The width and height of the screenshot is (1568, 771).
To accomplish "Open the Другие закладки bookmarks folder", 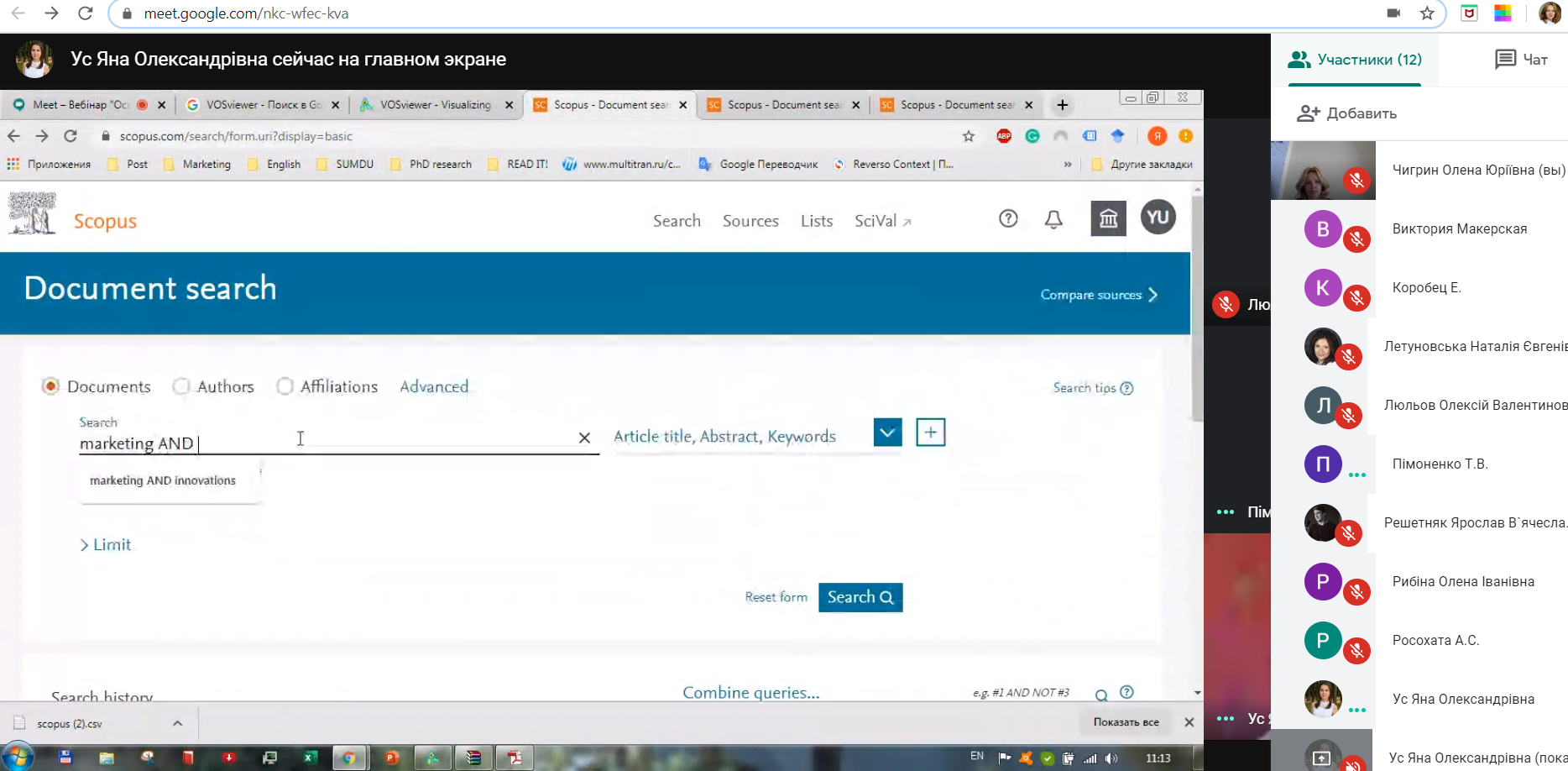I will (x=1142, y=165).
